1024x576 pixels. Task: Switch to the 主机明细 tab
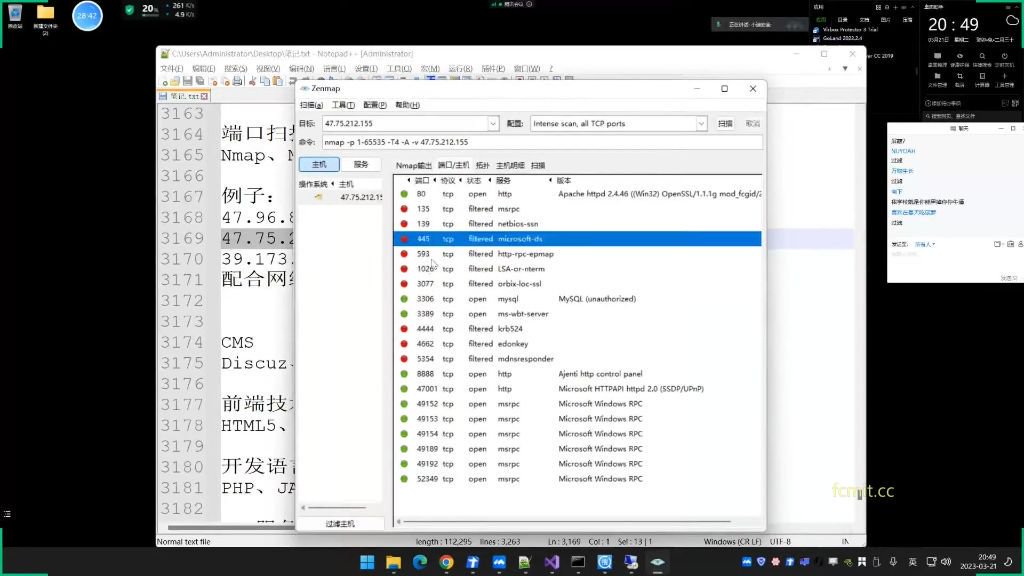(510, 166)
